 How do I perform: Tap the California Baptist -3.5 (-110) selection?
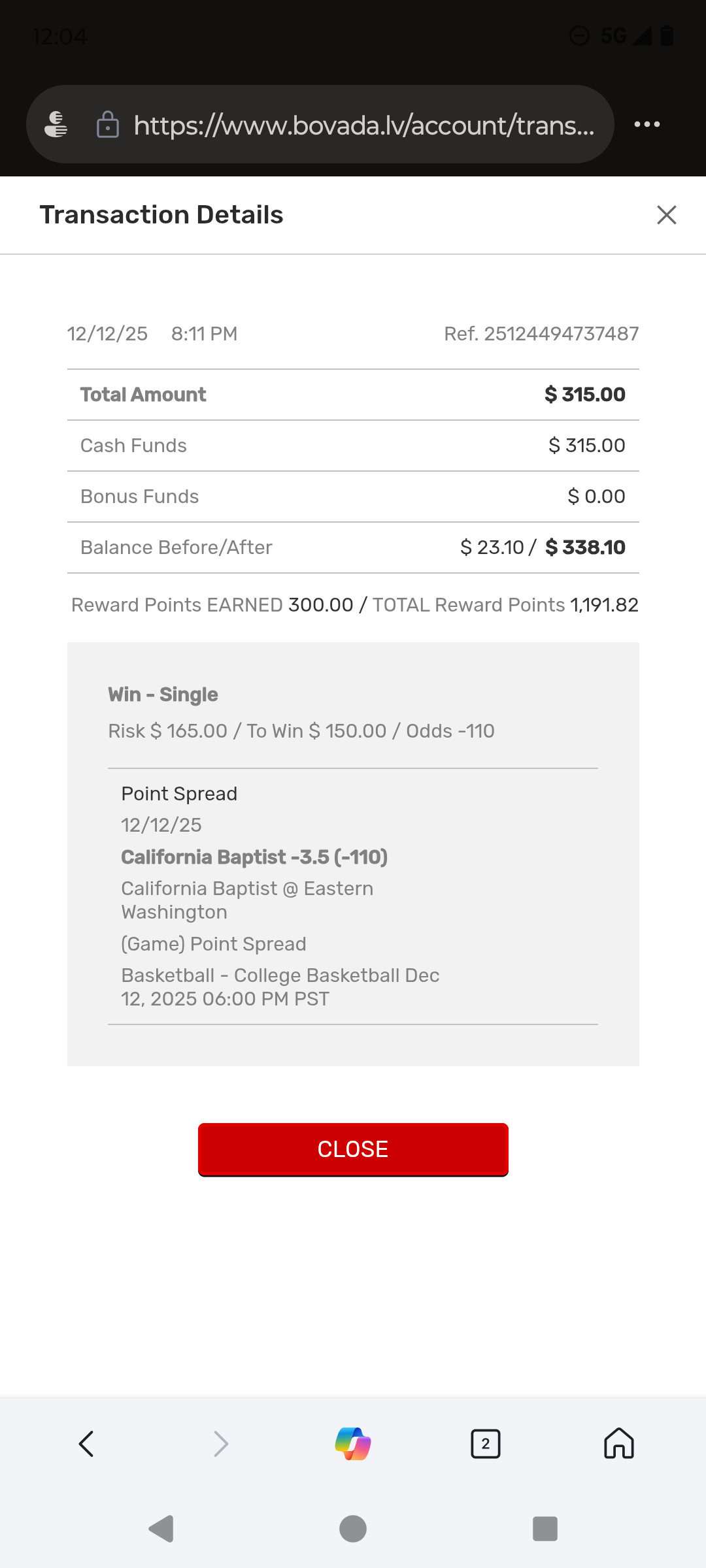point(254,857)
